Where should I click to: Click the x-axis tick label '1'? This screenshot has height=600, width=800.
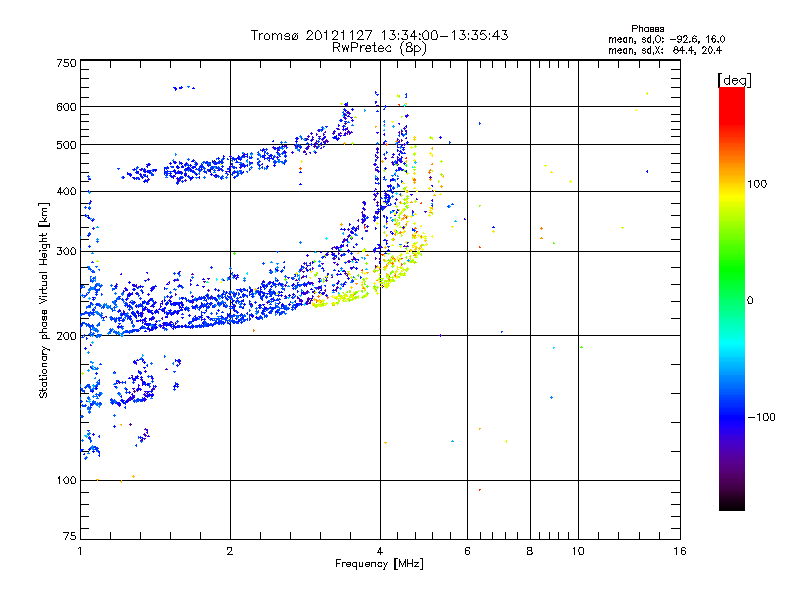pos(80,551)
